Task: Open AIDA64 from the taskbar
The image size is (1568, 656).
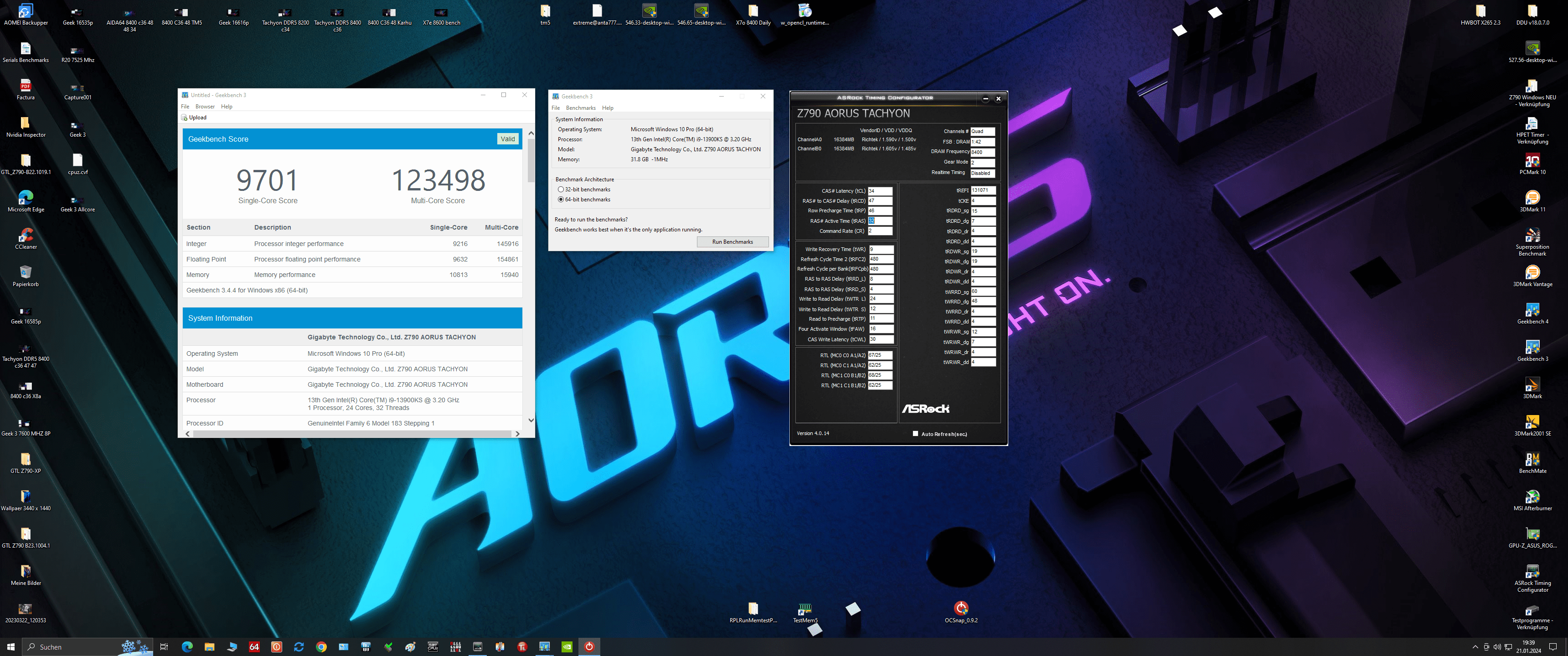Action: point(254,647)
